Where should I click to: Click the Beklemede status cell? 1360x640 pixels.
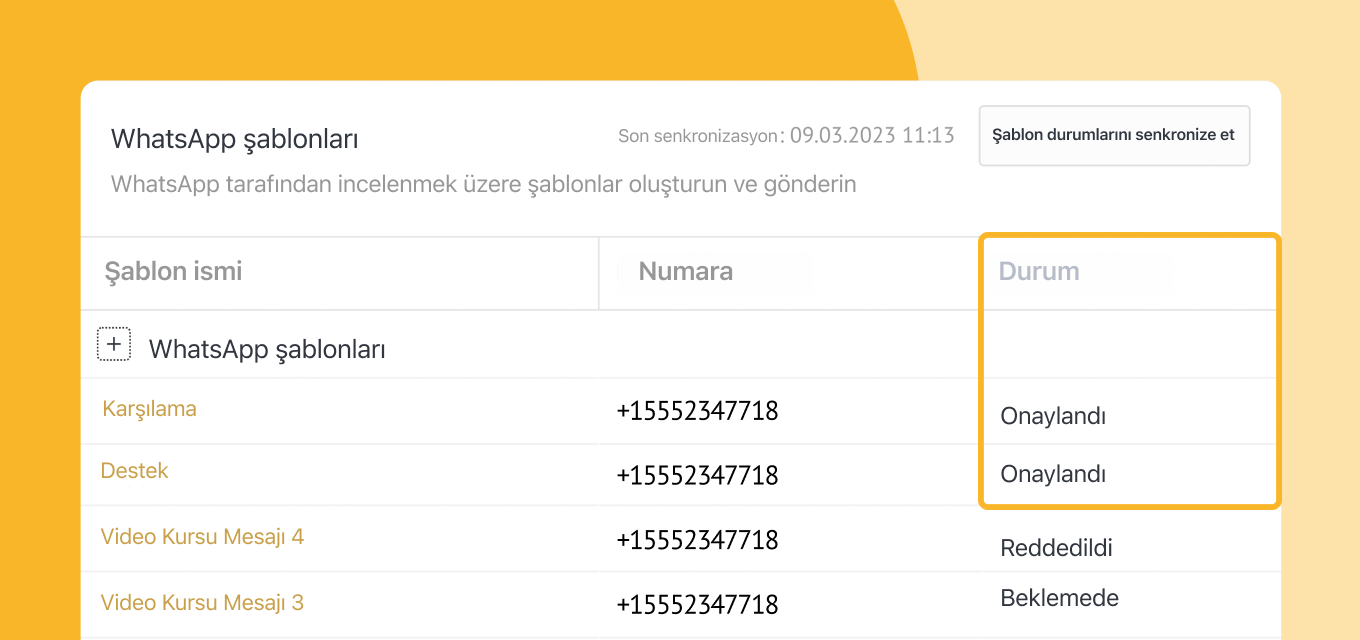pos(1059,598)
